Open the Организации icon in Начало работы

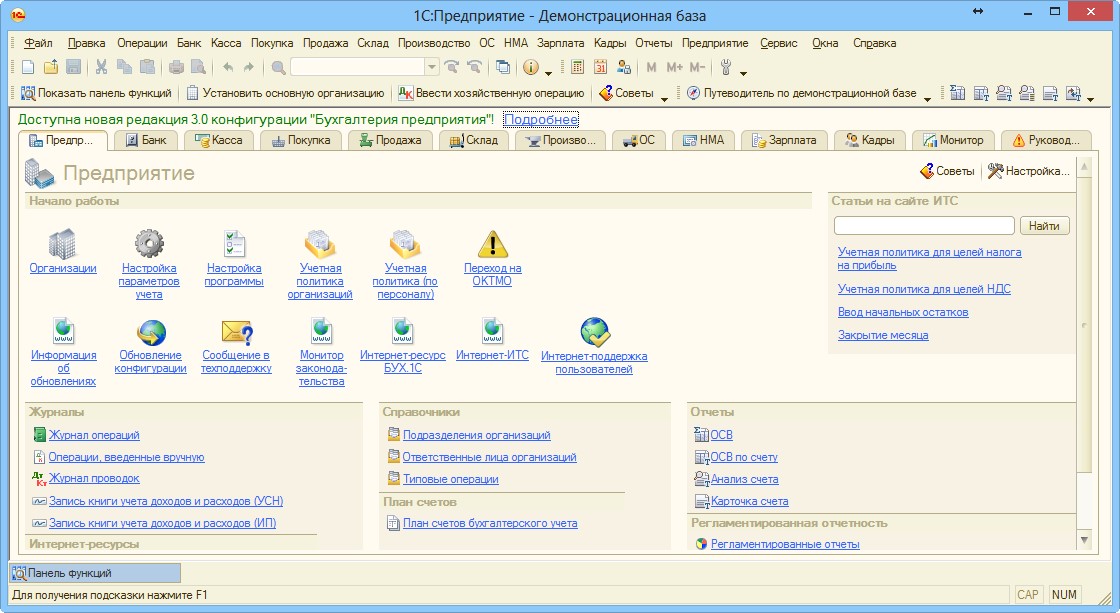62,244
